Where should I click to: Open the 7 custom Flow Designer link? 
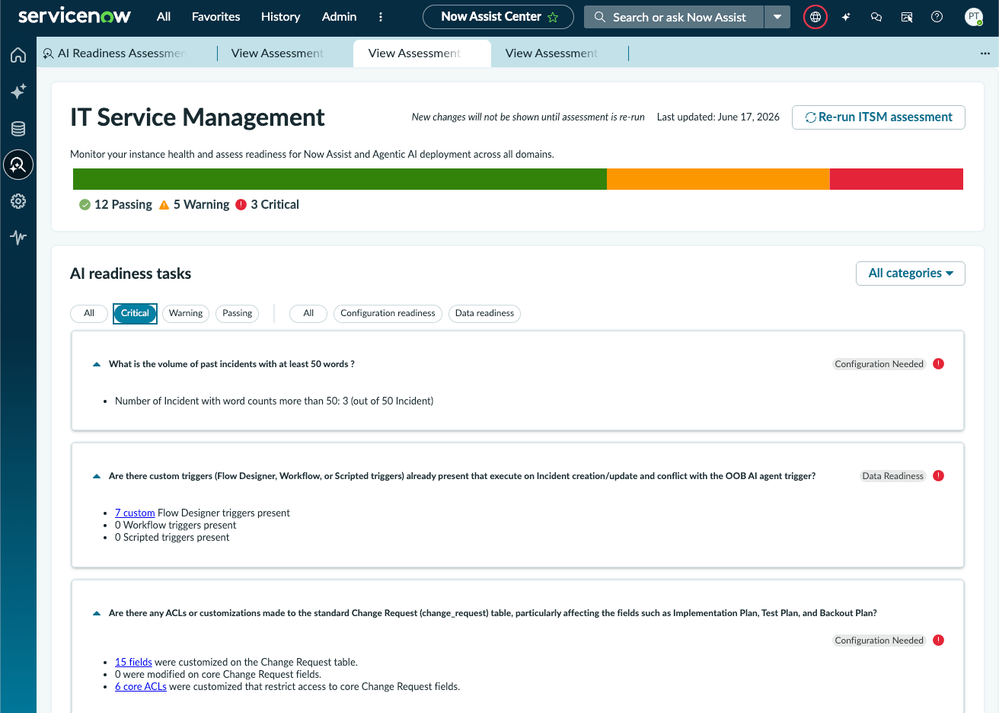click(135, 513)
